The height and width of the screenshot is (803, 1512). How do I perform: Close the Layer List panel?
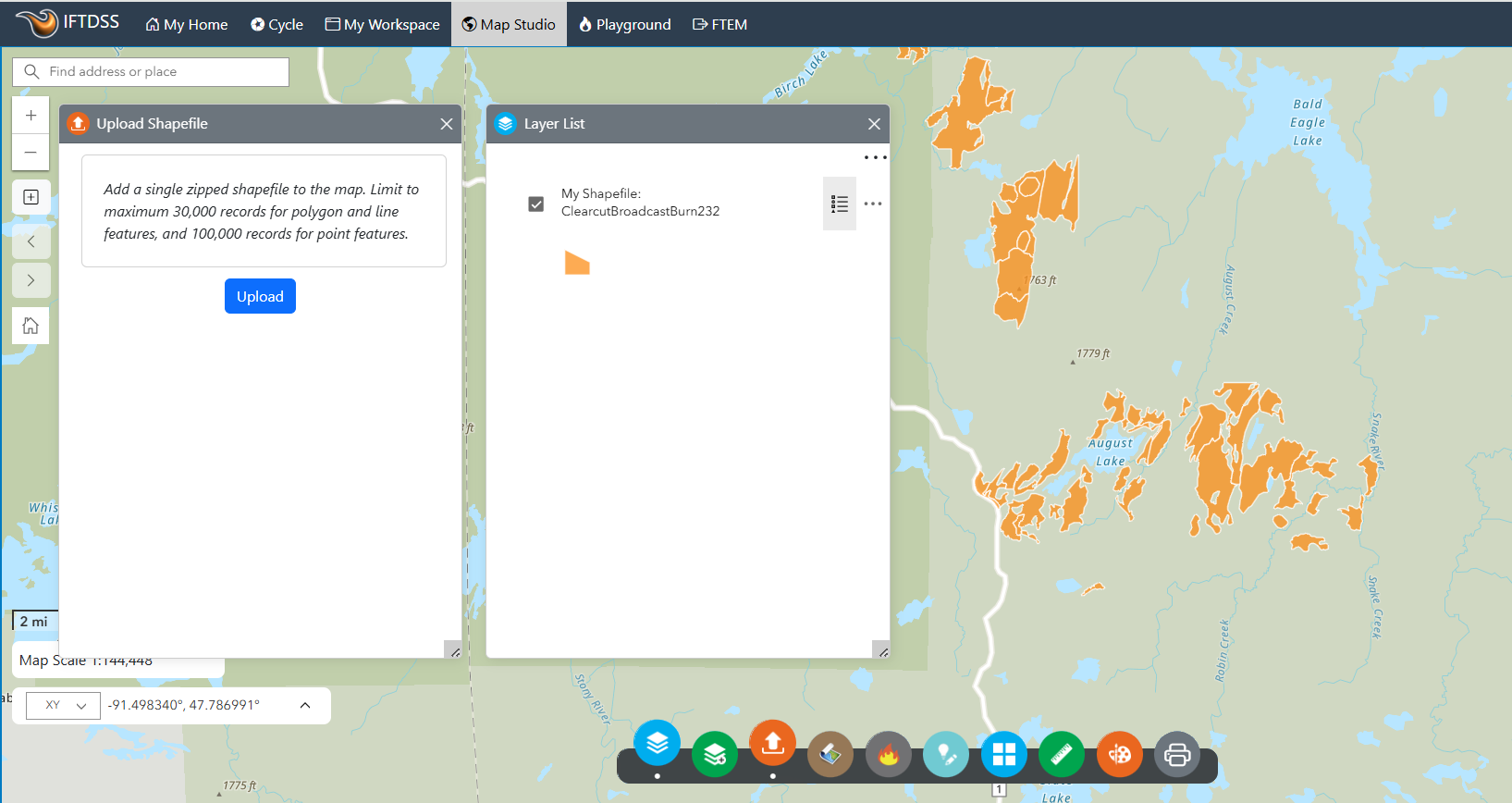874,124
